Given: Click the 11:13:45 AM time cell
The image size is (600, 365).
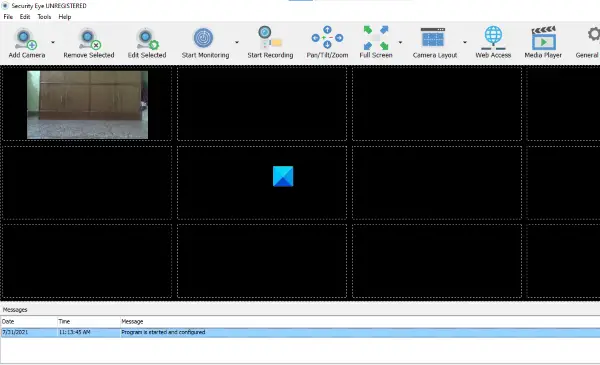Looking at the screenshot, I should tap(75, 332).
